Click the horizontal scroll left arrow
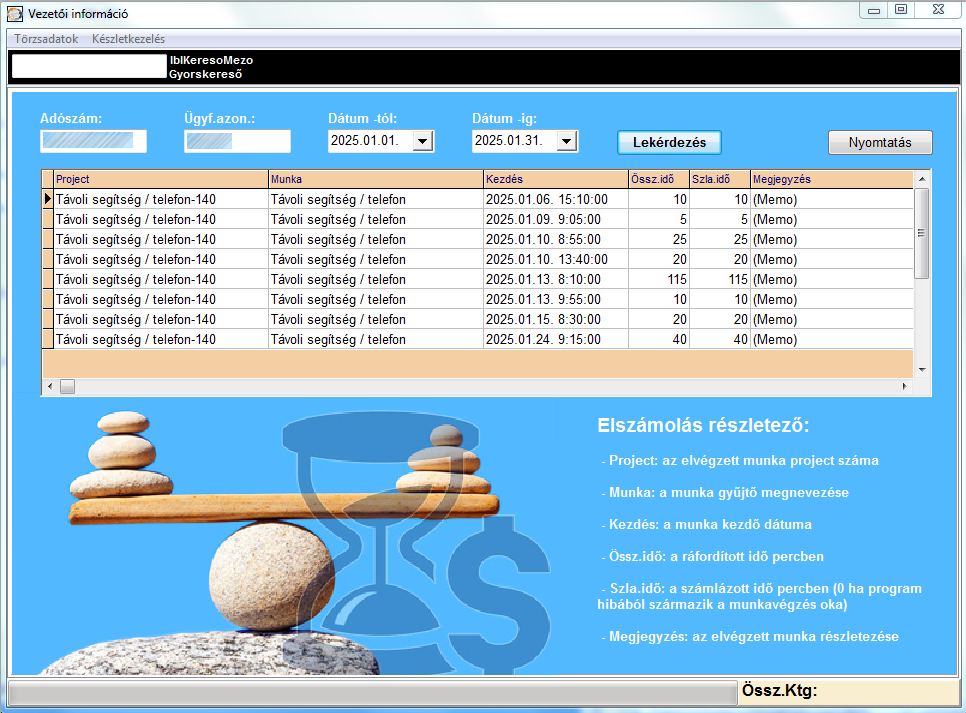Screen dimensions: 966x713 [51, 386]
